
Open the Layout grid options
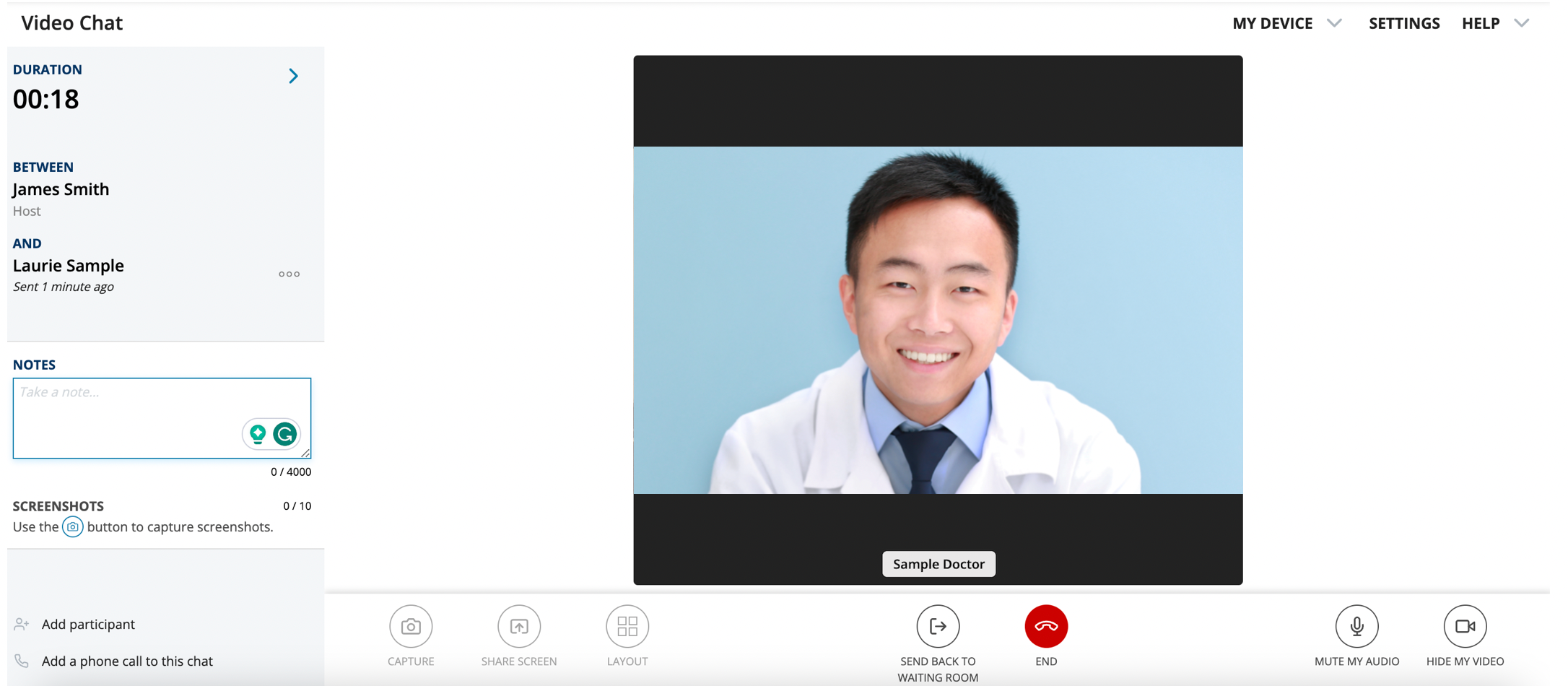tap(627, 626)
